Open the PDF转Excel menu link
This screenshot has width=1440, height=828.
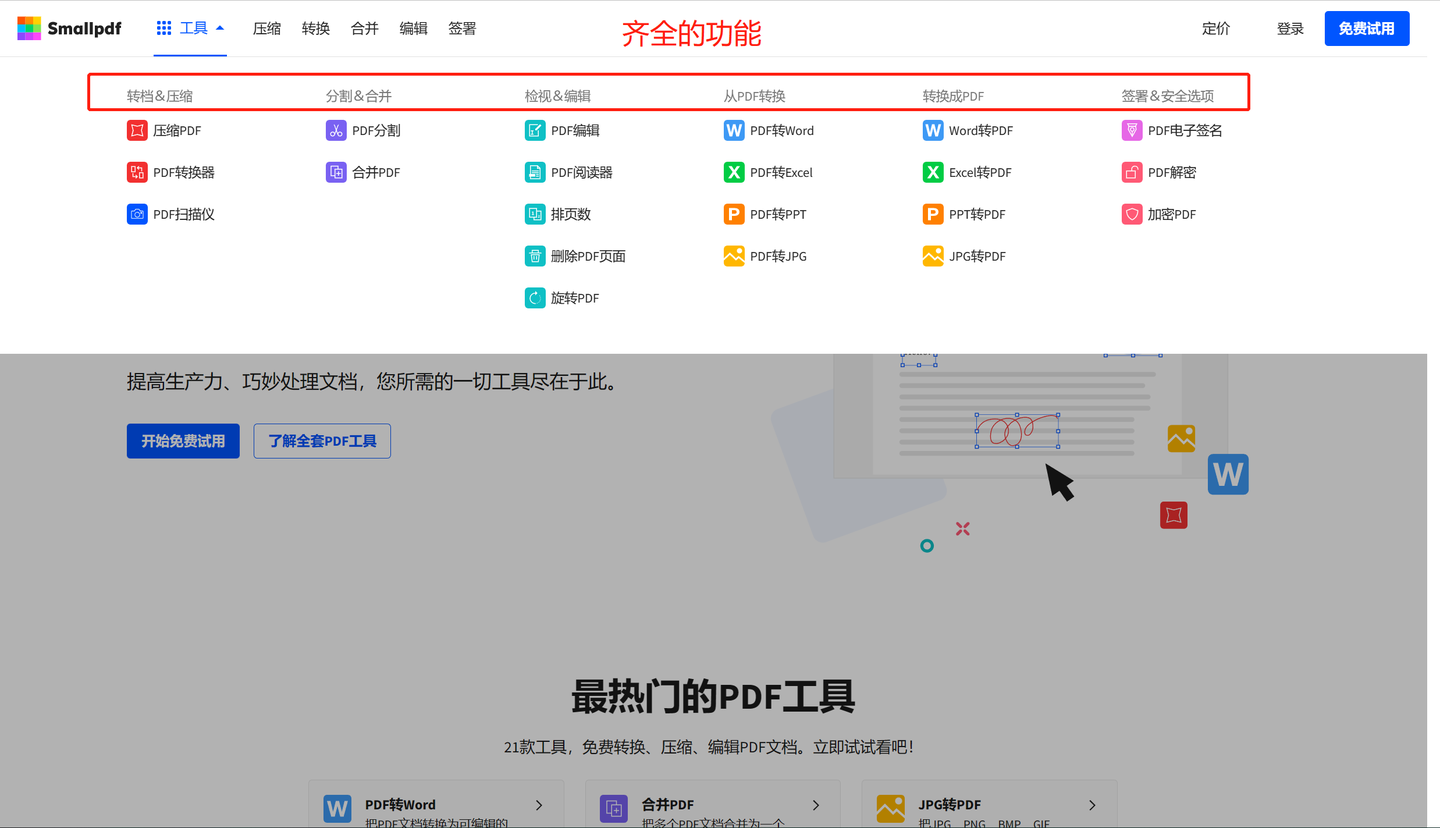[782, 172]
